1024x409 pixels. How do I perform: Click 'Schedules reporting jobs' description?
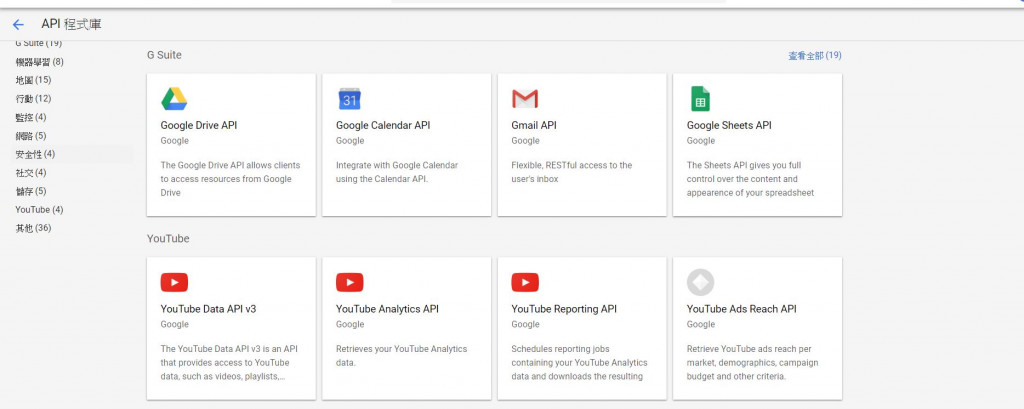(579, 363)
